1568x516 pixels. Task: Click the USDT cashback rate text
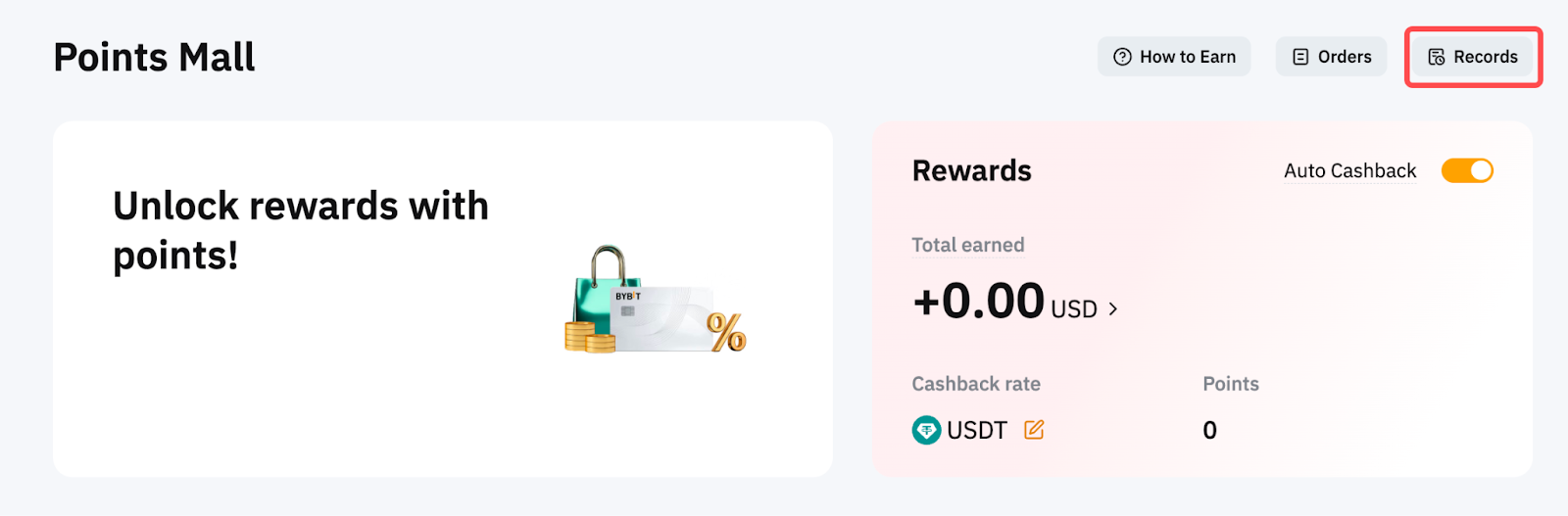pyautogui.click(x=976, y=431)
